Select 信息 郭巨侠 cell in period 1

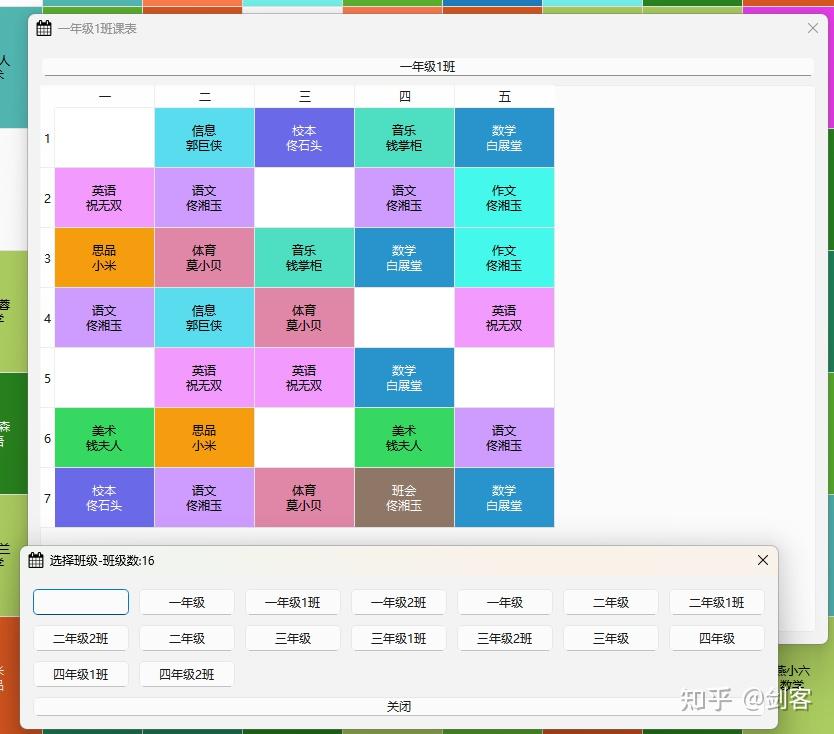coord(204,138)
